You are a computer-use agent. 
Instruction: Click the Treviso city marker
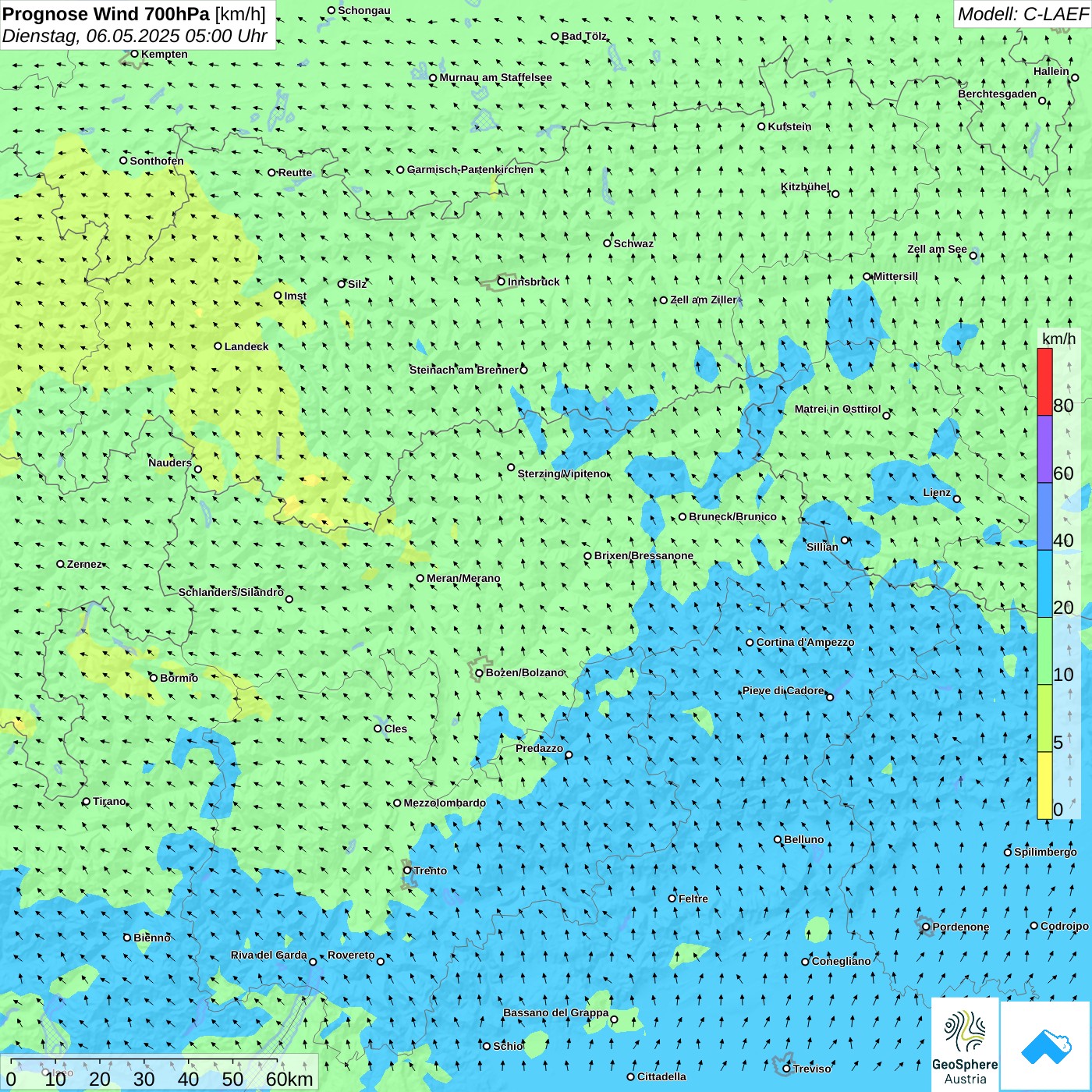coord(786,1069)
